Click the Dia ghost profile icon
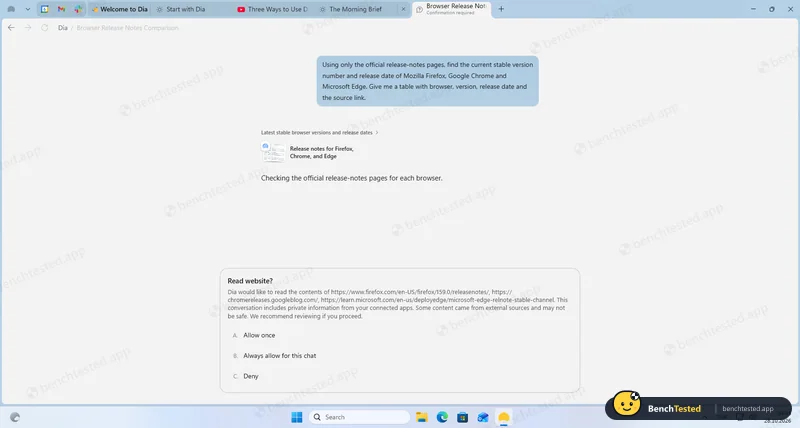800x428 pixels. point(11,9)
